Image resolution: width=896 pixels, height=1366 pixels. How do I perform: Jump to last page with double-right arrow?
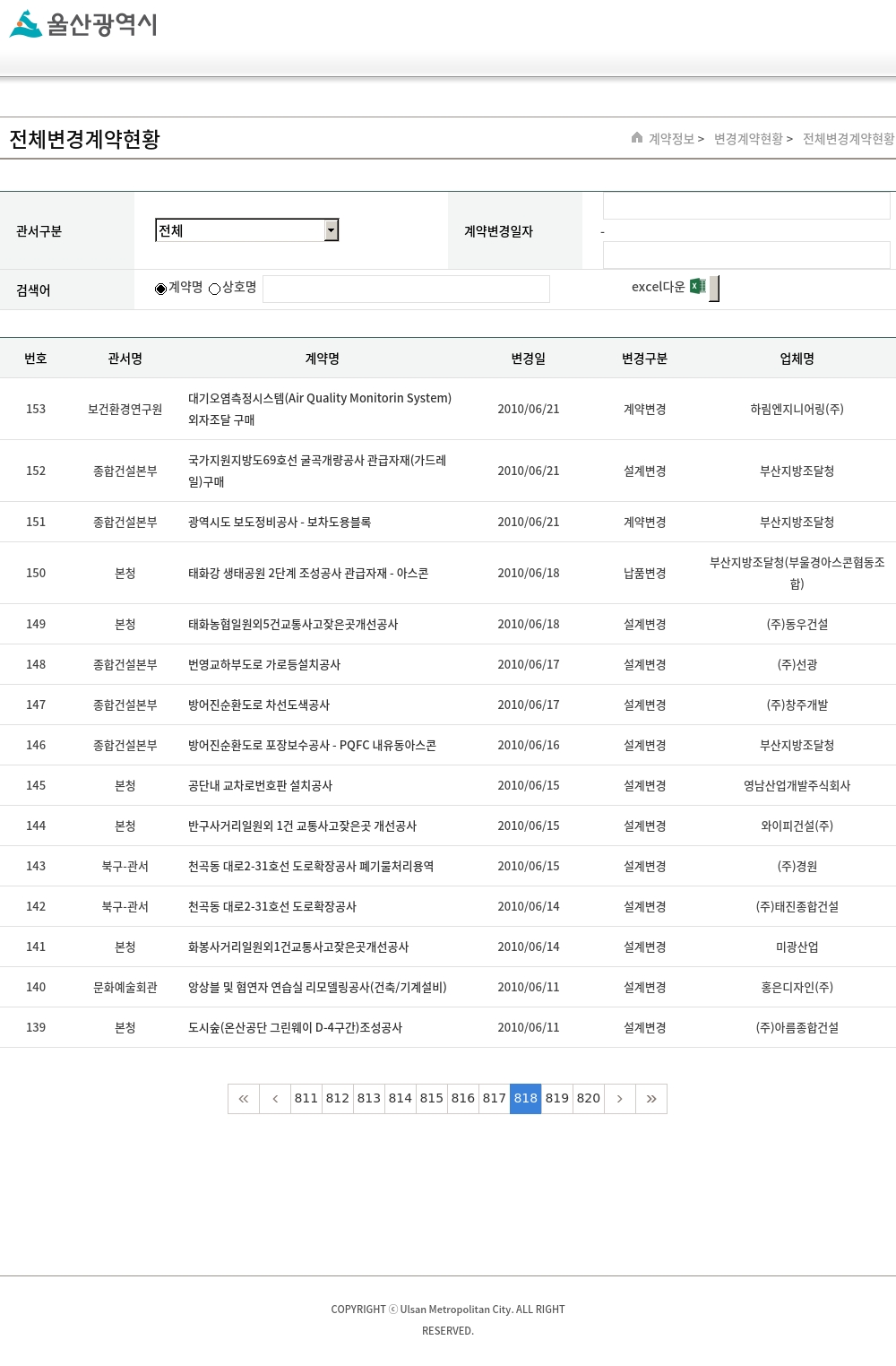coord(651,1099)
